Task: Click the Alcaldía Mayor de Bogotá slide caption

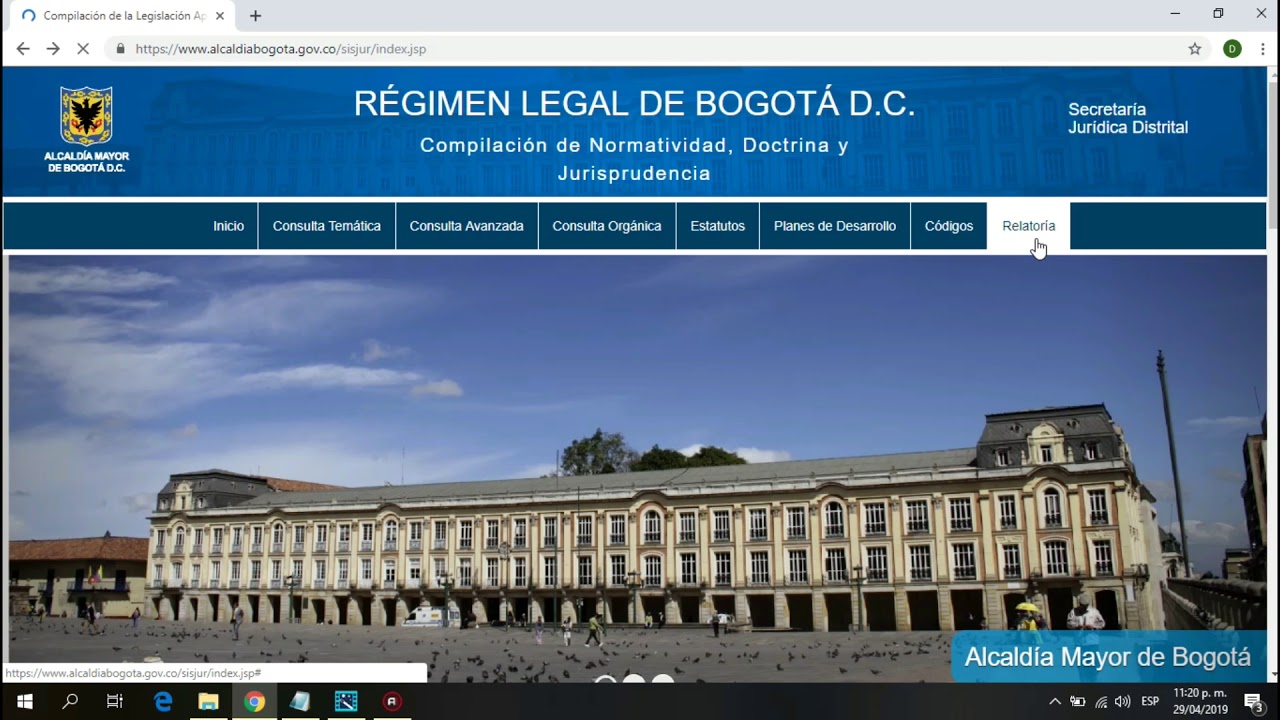Action: (x=1108, y=657)
